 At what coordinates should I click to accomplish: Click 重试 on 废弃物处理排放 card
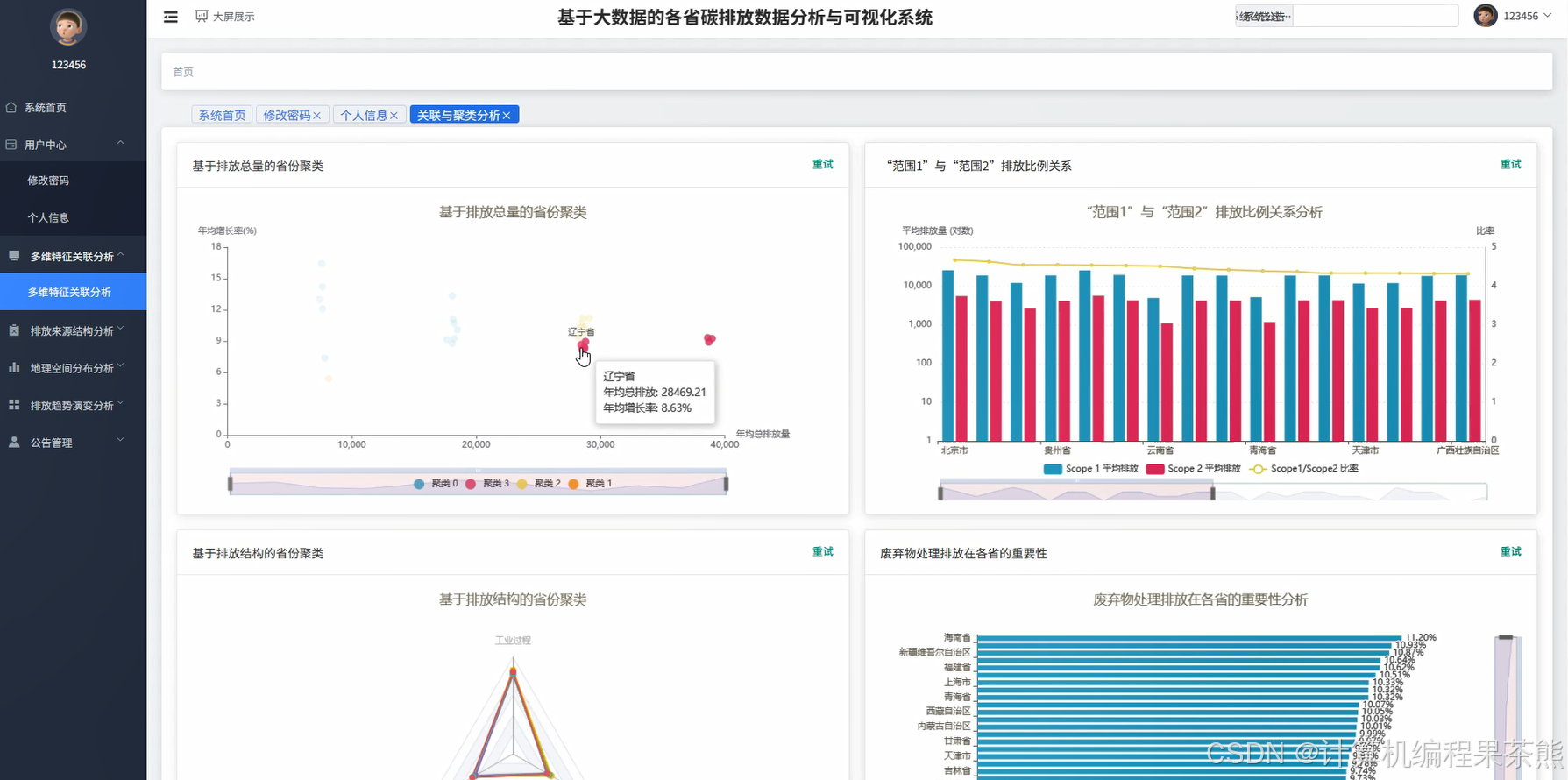1511,552
